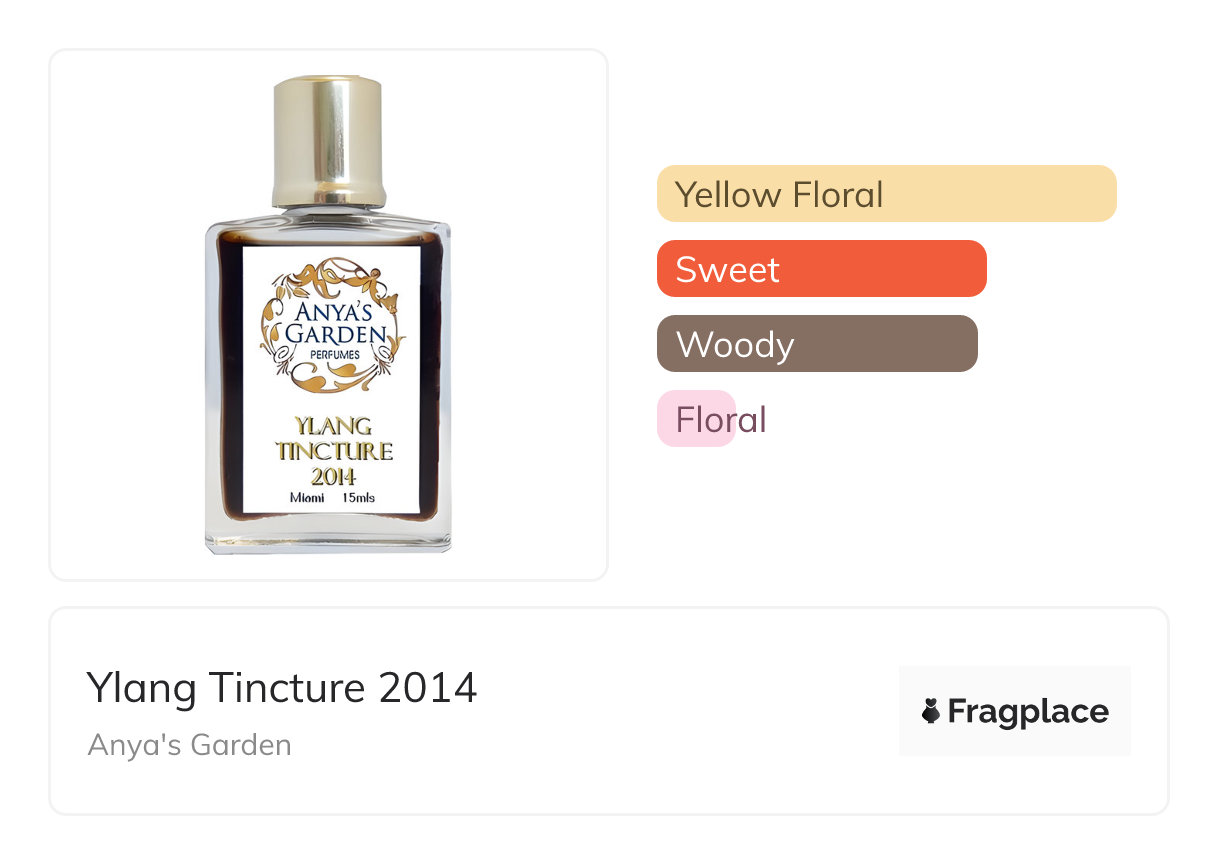
Task: Click gold YLANG word on bottle label
Action: (333, 427)
